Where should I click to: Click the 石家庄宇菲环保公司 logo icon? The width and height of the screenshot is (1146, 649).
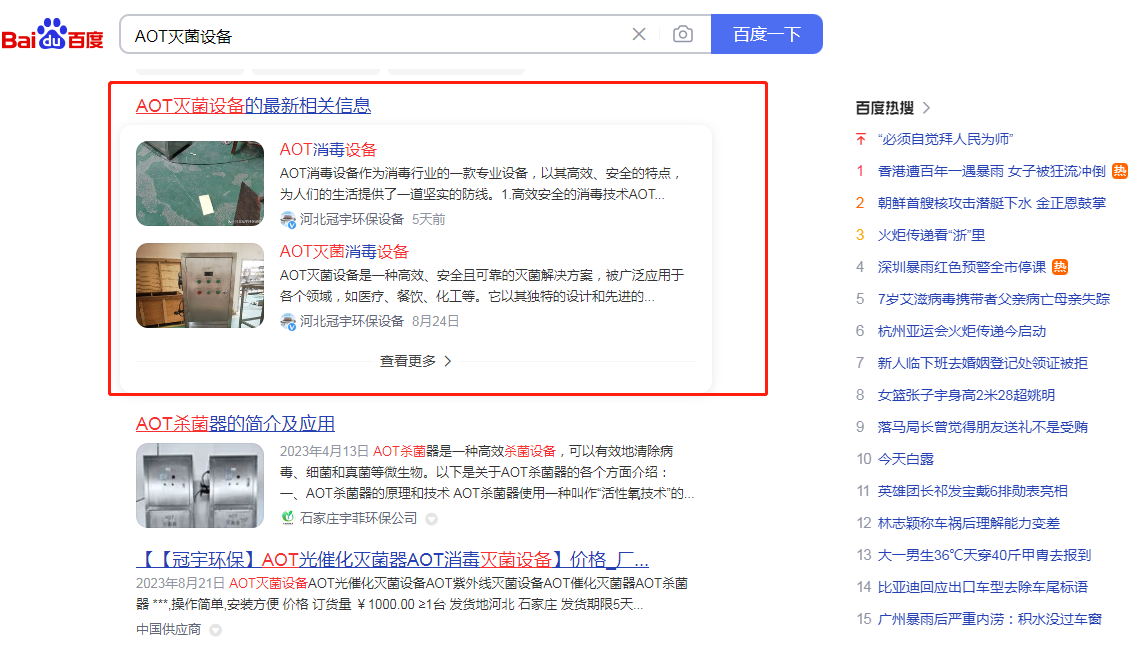[x=288, y=518]
